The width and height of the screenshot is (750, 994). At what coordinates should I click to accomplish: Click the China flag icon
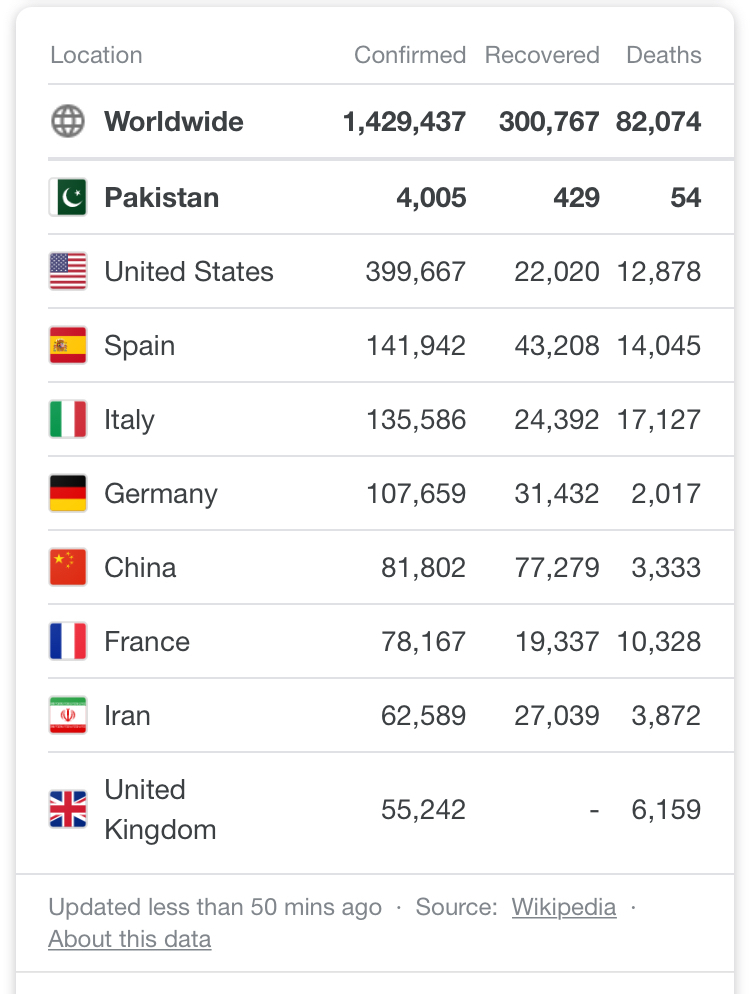tap(68, 567)
